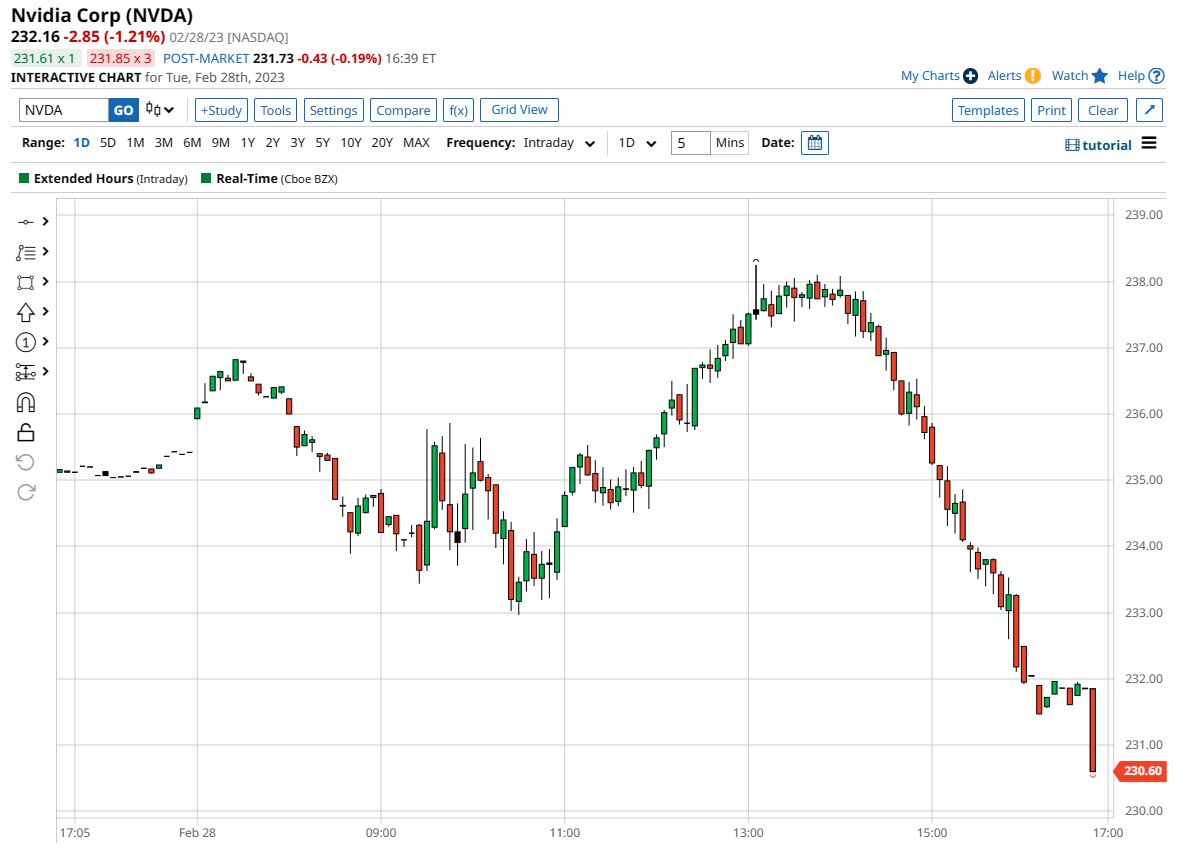Image resolution: width=1189 pixels, height=854 pixels.
Task: Select the 2Y range
Action: click(x=273, y=143)
